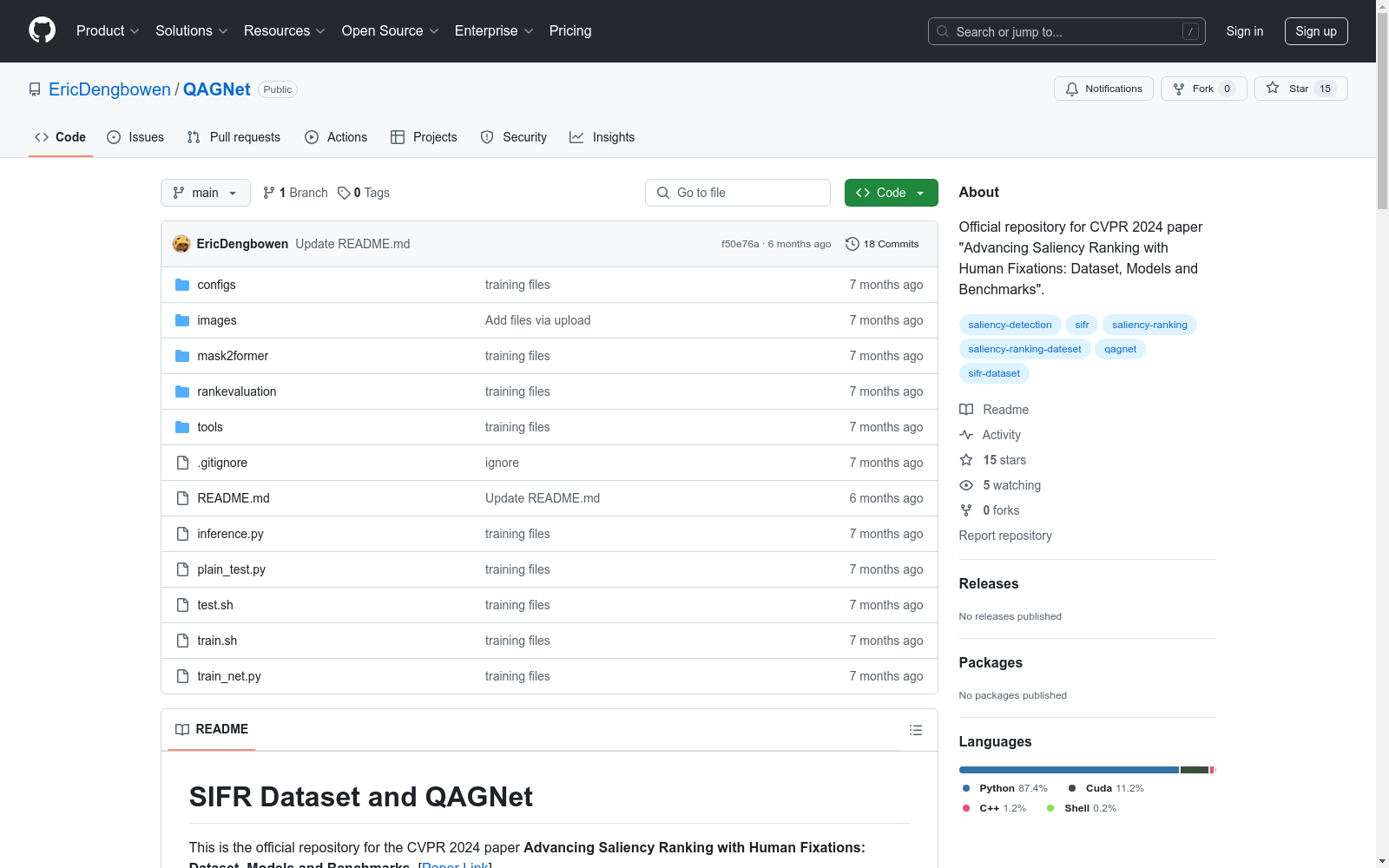Click the inference.py file icon
Screen dimensions: 1389x868
[x=182, y=534]
